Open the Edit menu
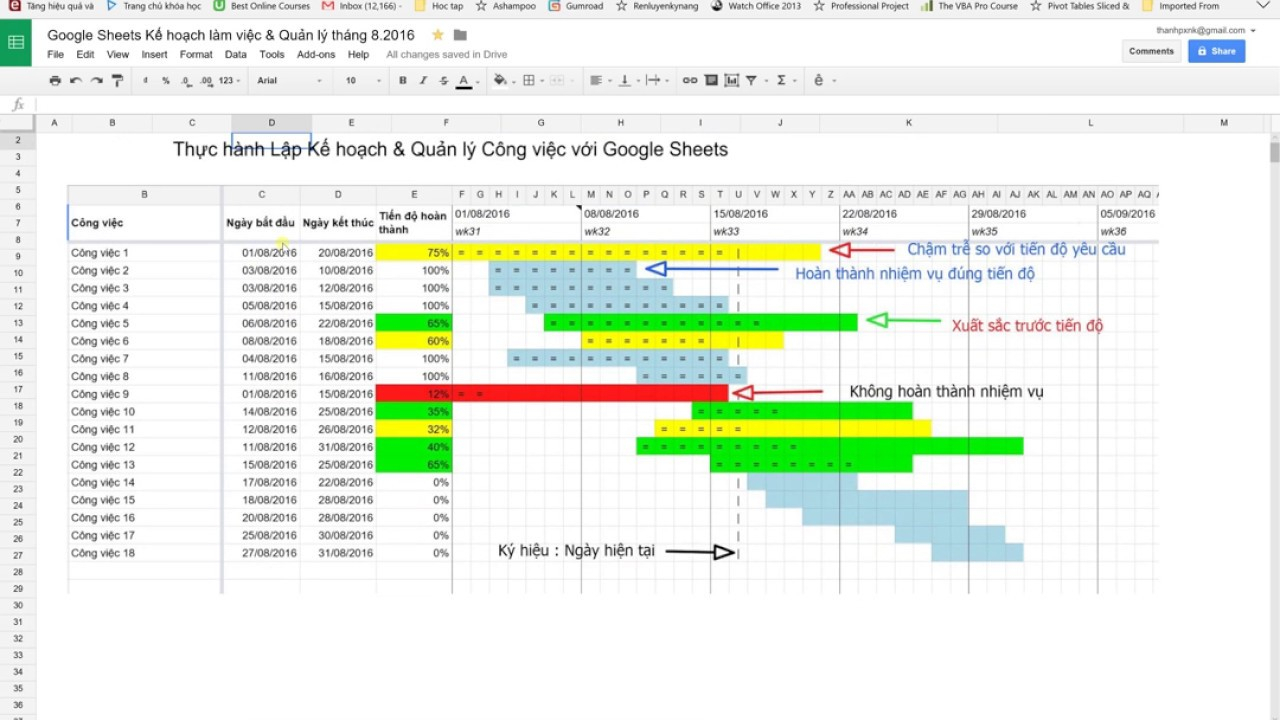The image size is (1280, 720). coord(85,54)
